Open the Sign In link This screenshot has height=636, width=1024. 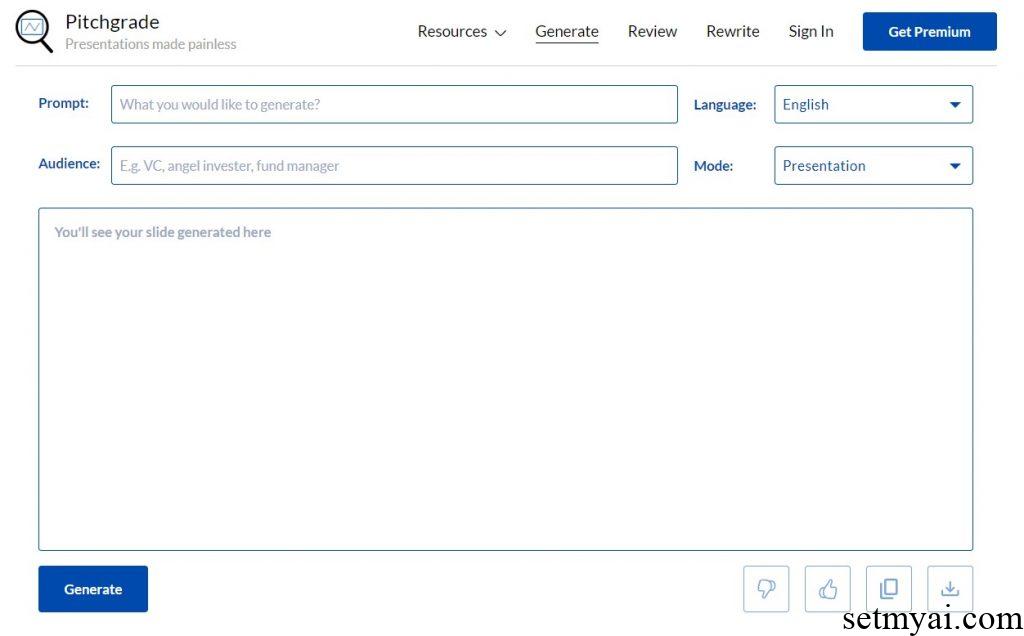tap(810, 31)
